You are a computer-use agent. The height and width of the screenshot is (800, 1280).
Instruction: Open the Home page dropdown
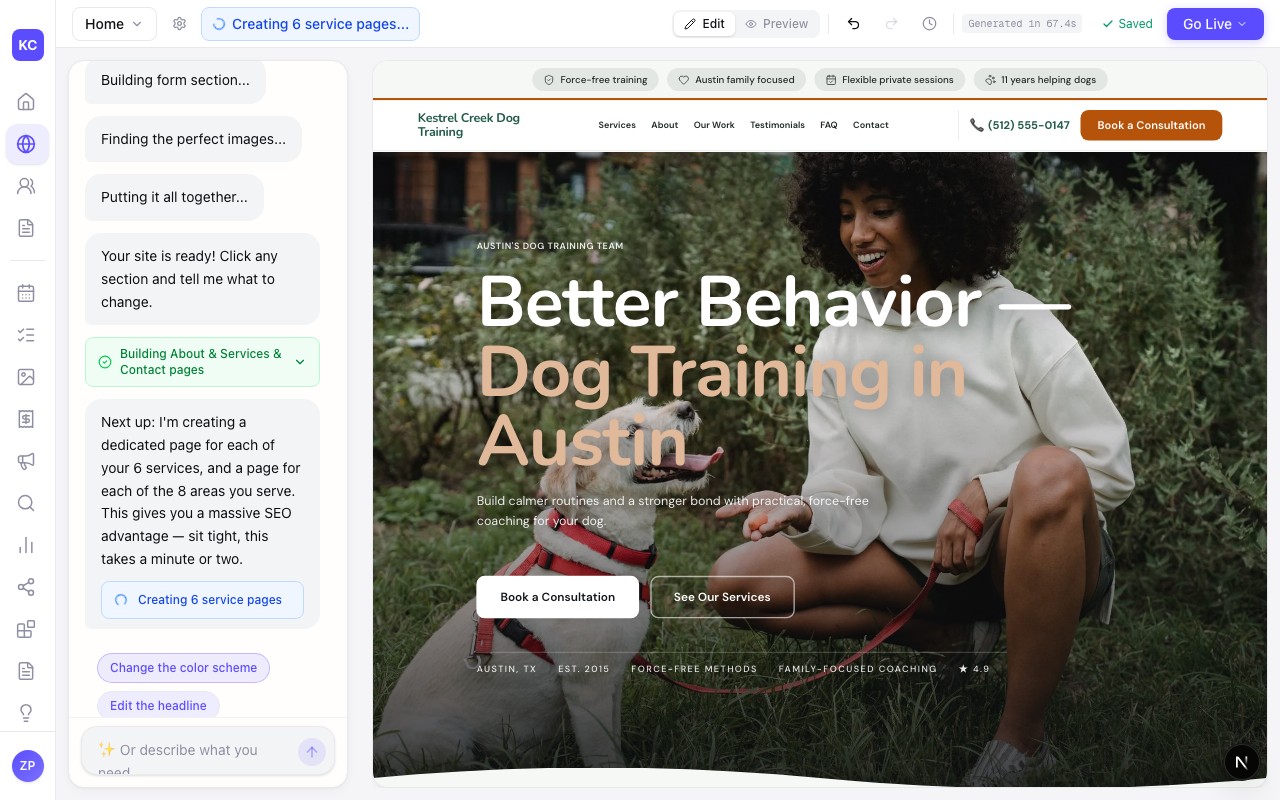click(114, 24)
